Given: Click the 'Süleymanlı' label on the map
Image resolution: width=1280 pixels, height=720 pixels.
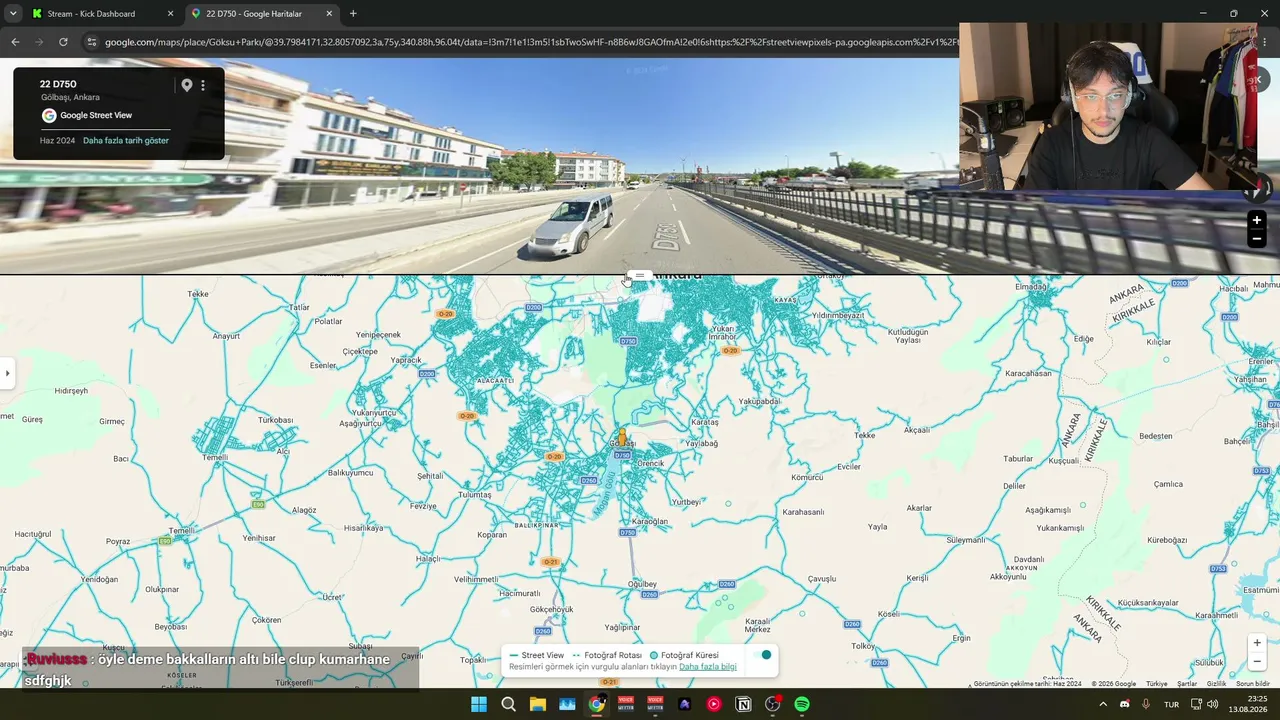Looking at the screenshot, I should pos(966,540).
